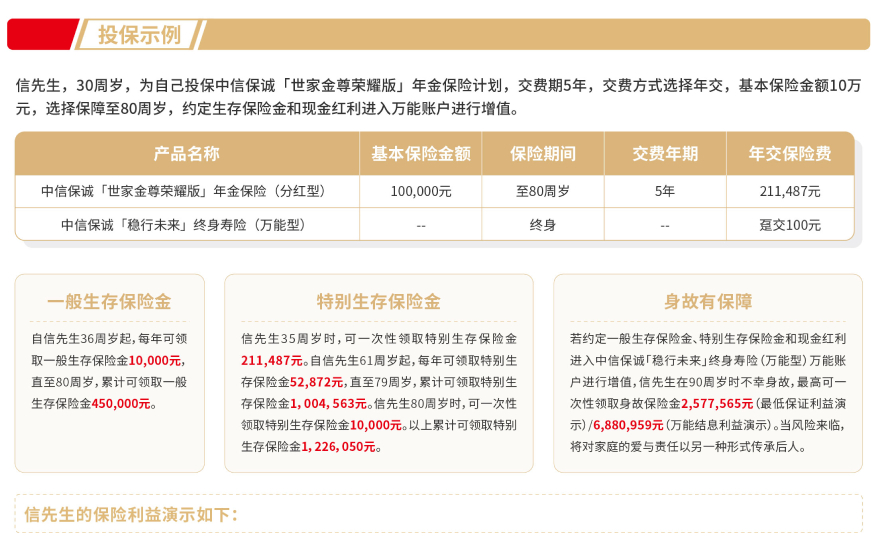
Task: Click the red 2,577,565元 death benefit value
Action: pos(717,404)
